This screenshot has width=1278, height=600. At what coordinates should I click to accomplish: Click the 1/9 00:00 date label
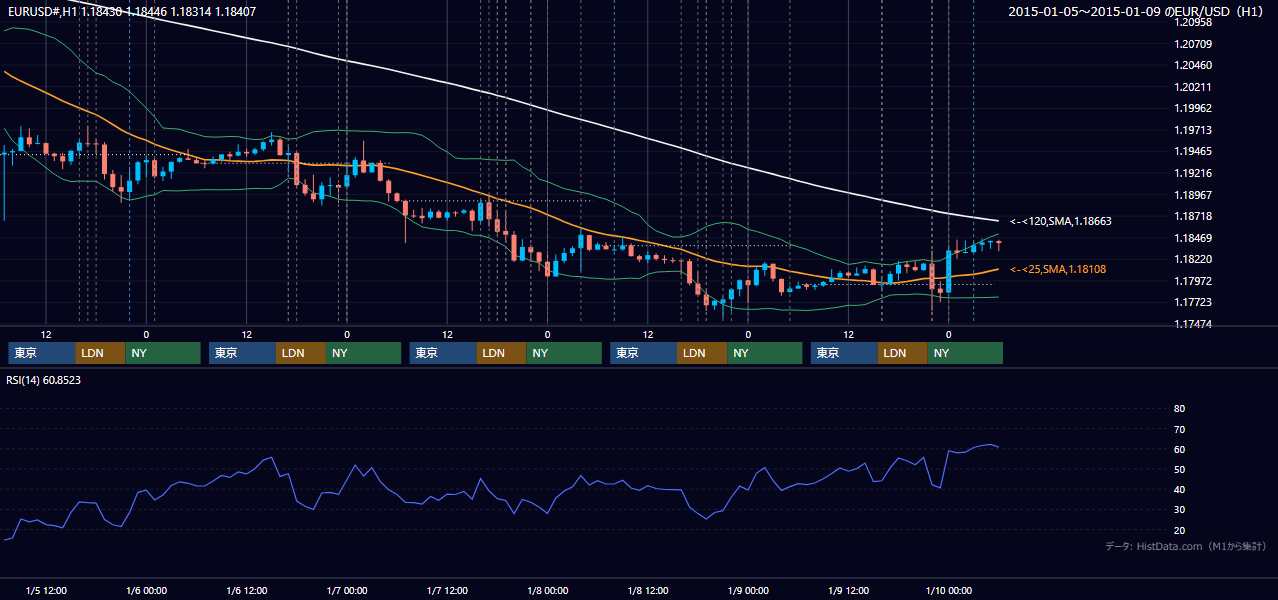(x=748, y=590)
